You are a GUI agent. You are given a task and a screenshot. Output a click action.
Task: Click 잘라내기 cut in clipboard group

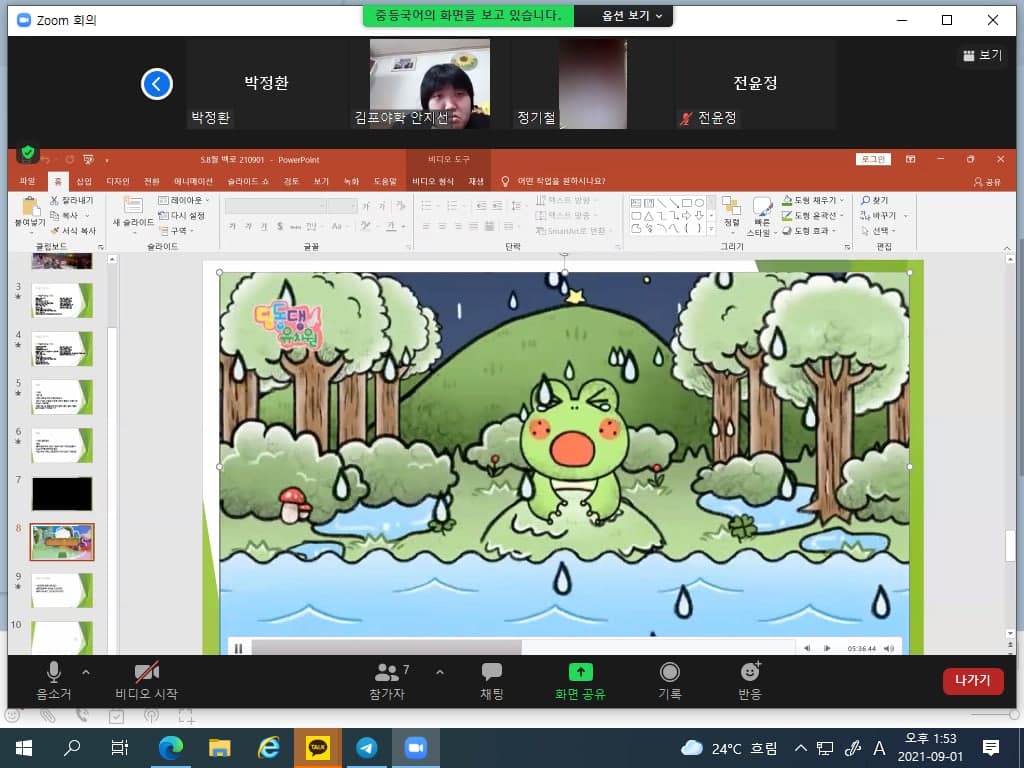[x=72, y=200]
